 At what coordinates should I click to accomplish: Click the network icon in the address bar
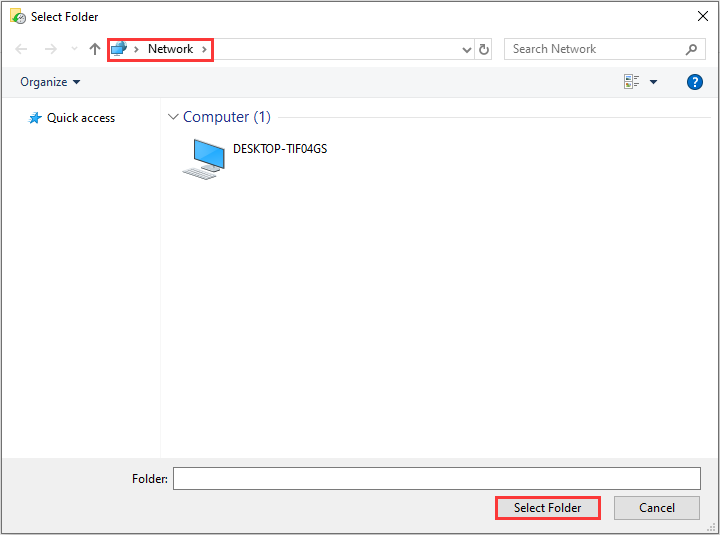coord(119,49)
